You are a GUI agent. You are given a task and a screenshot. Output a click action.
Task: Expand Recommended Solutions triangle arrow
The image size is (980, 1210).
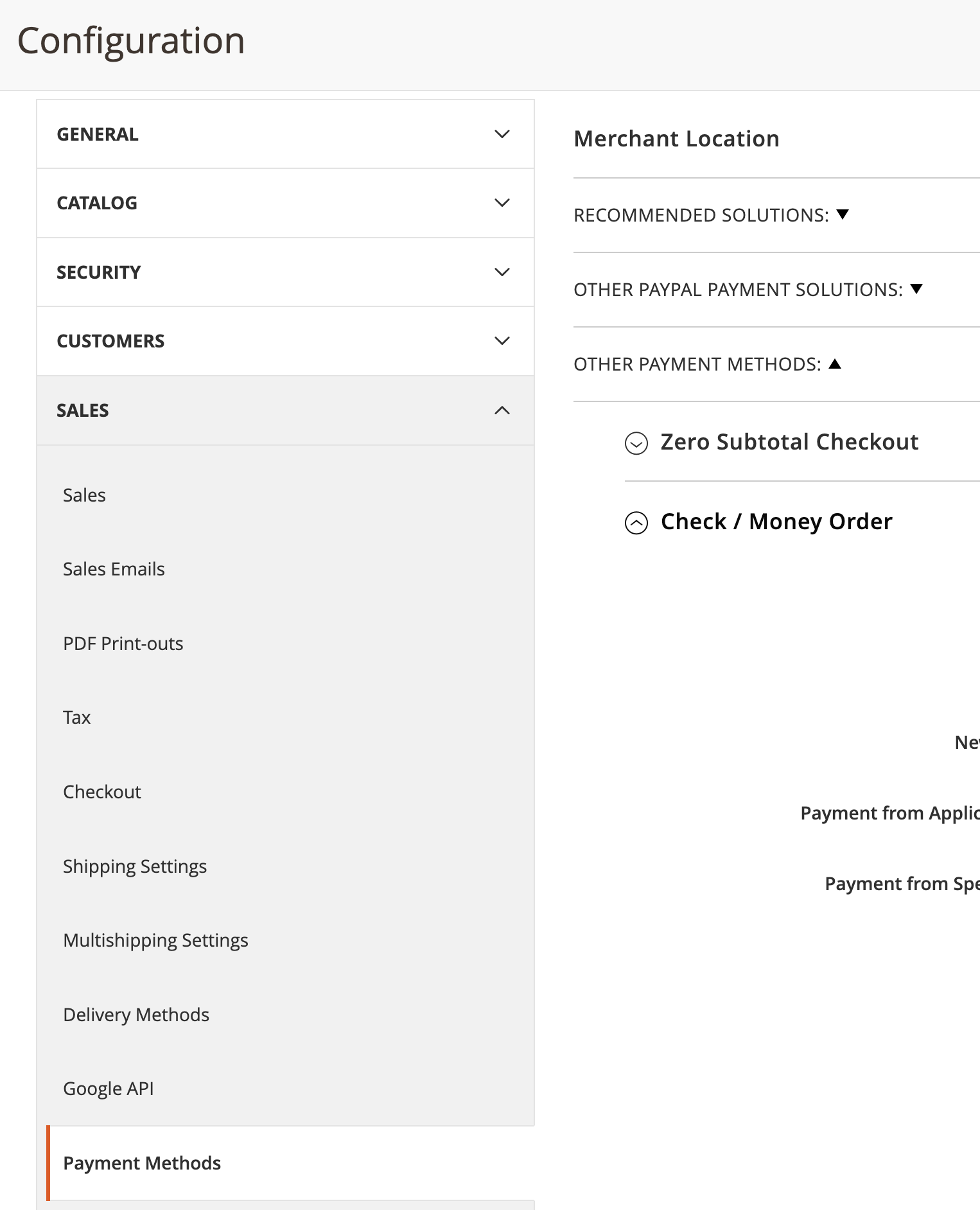(843, 215)
